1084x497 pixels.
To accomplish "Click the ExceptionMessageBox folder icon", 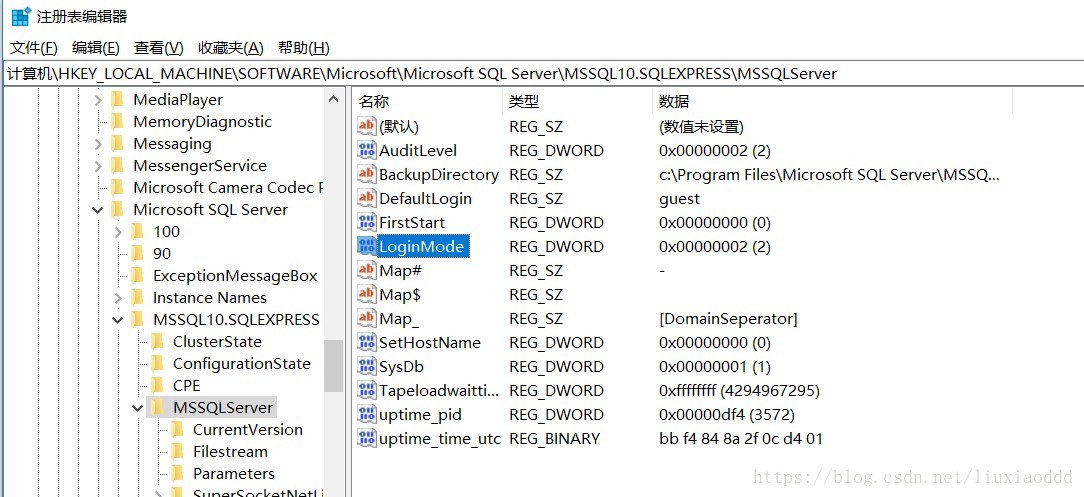I will (x=138, y=276).
